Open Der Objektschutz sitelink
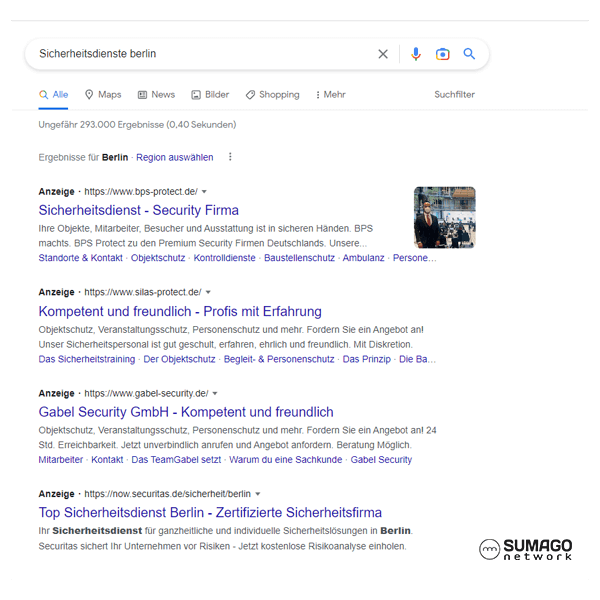This screenshot has width=600, height=600. (179, 359)
